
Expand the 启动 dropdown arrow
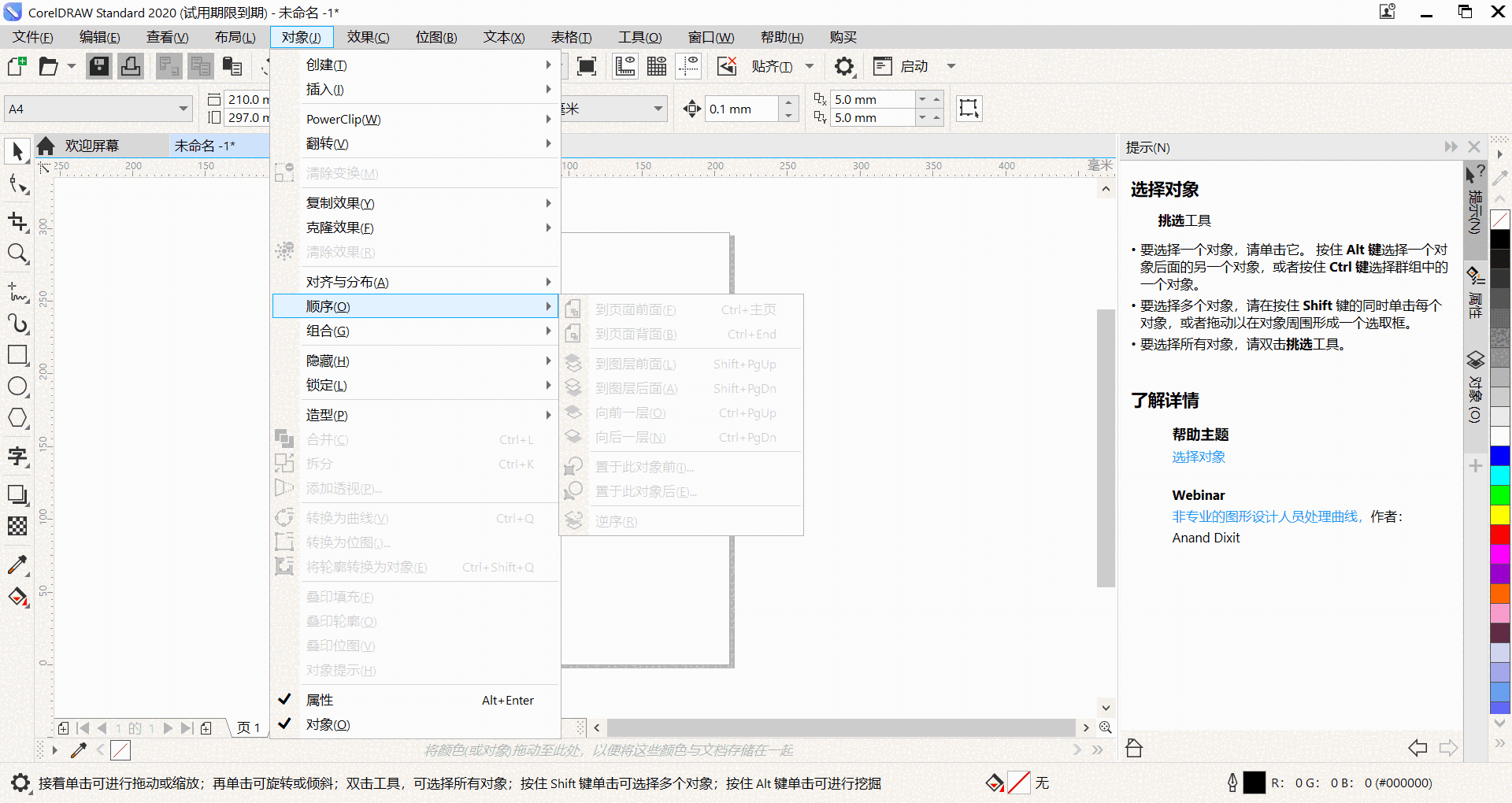click(x=952, y=66)
